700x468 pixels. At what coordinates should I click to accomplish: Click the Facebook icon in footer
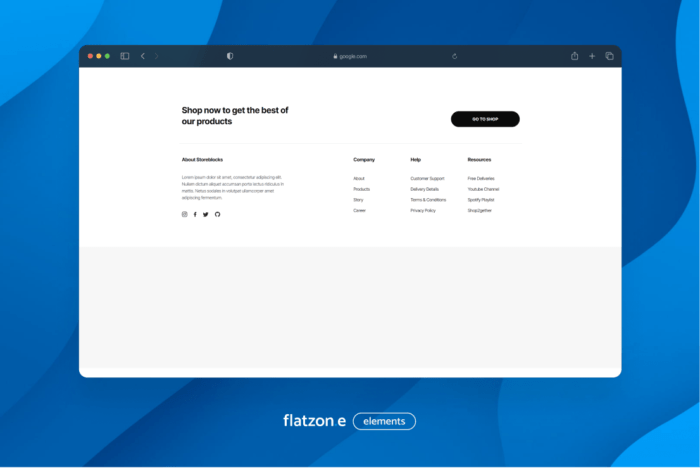click(x=195, y=214)
